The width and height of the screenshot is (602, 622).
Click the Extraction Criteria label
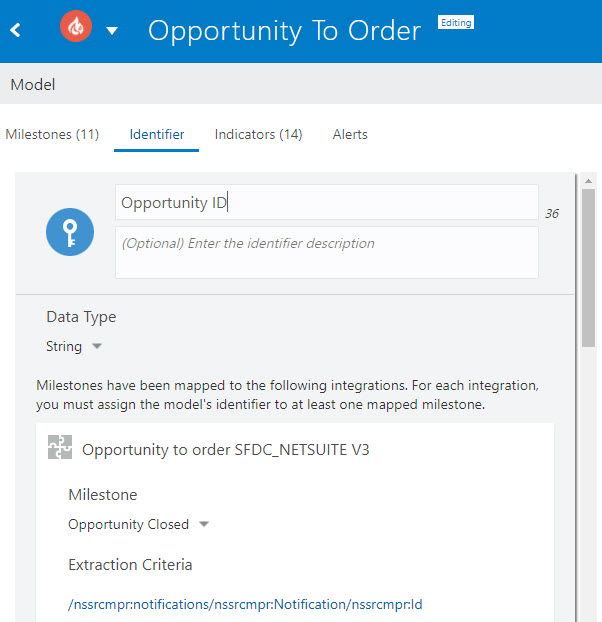point(130,564)
